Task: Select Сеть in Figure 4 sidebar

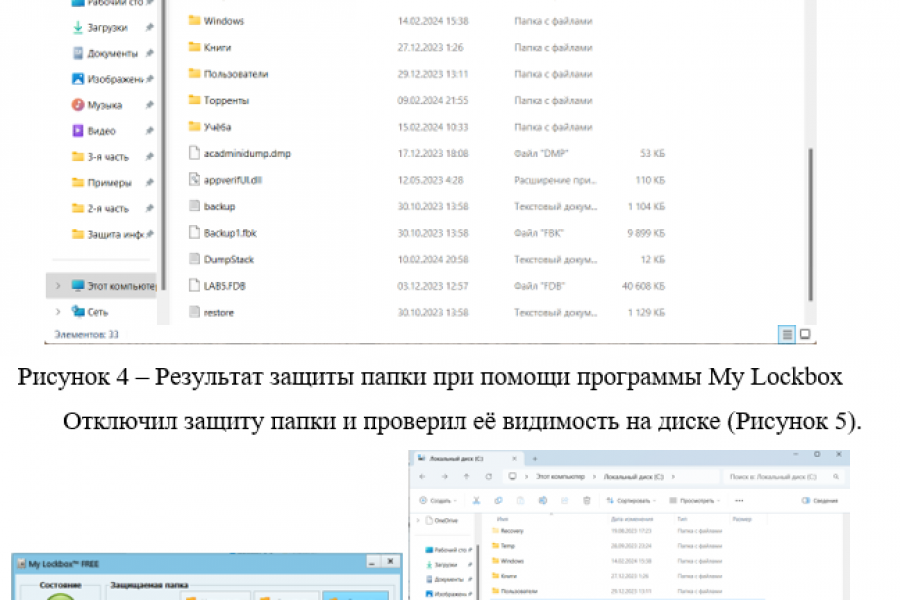Action: point(90,312)
